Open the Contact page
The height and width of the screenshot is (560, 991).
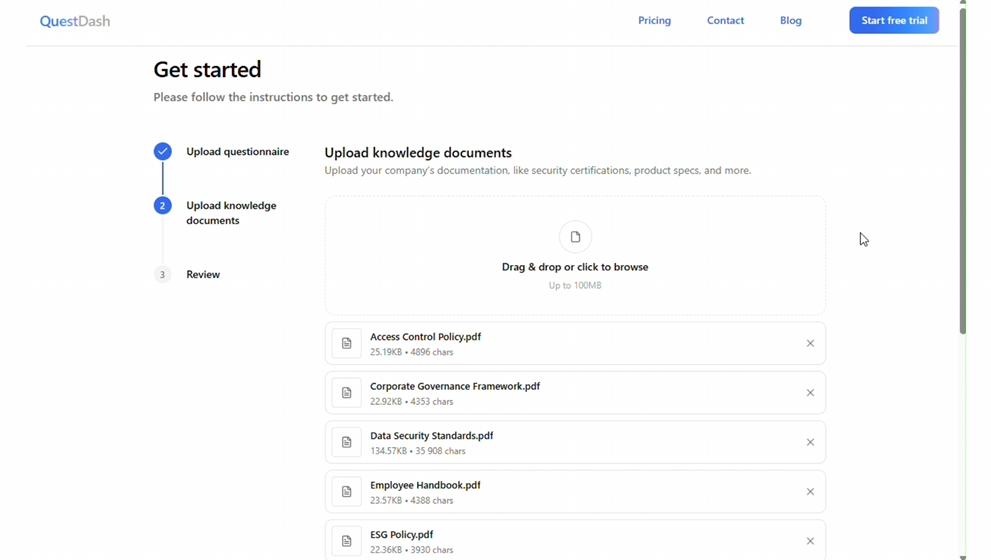click(725, 20)
